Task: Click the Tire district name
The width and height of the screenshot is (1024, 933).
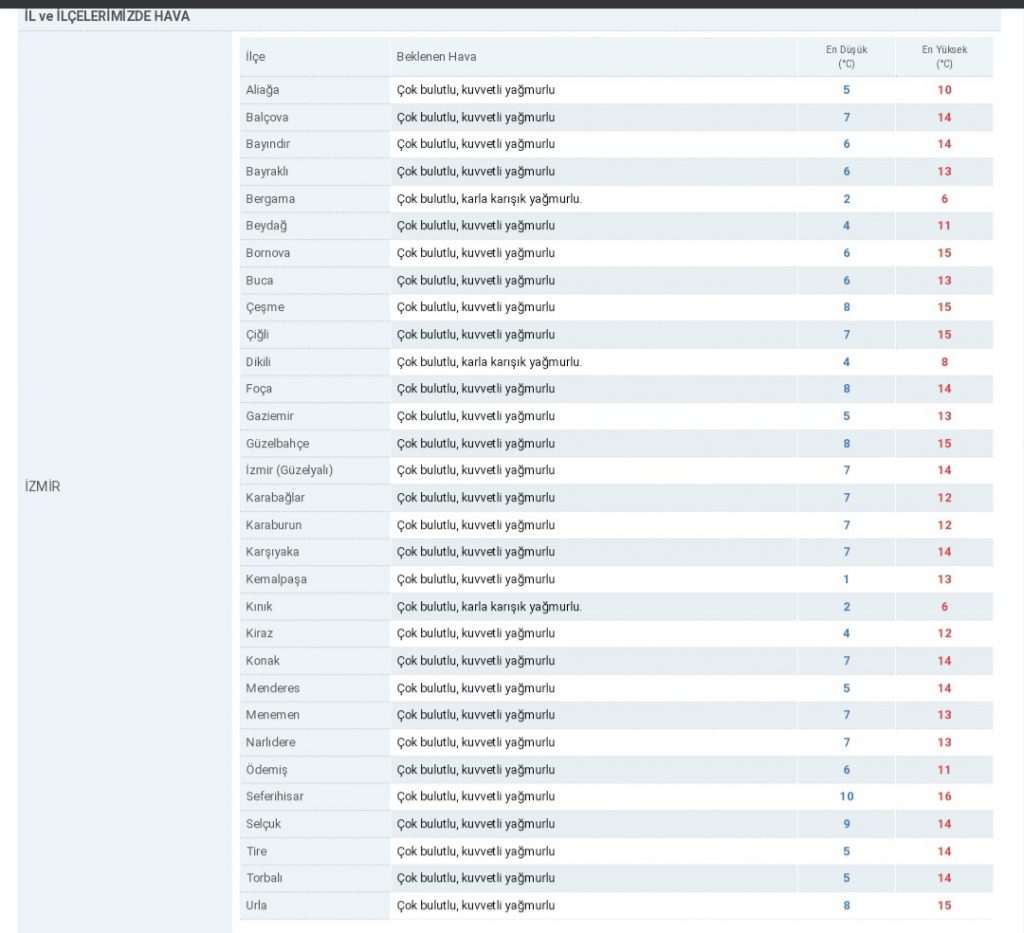Action: click(x=257, y=852)
